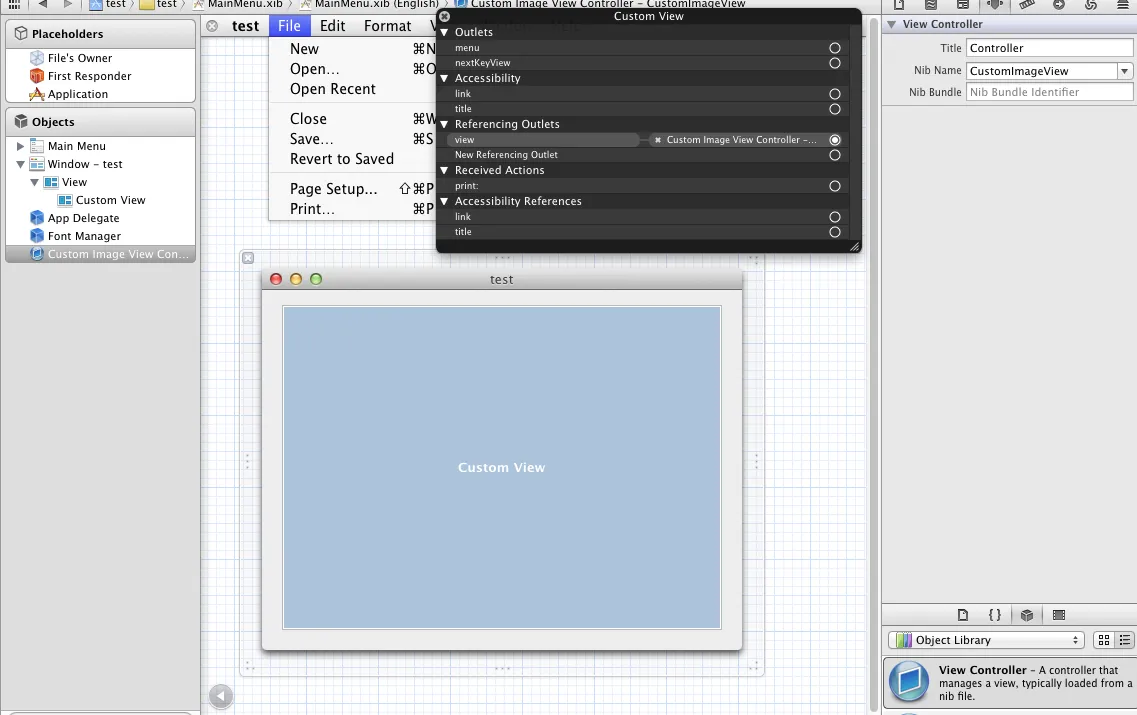Viewport: 1137px width, 715px height.
Task: Collapse the Accessibility section
Action: [x=445, y=78]
